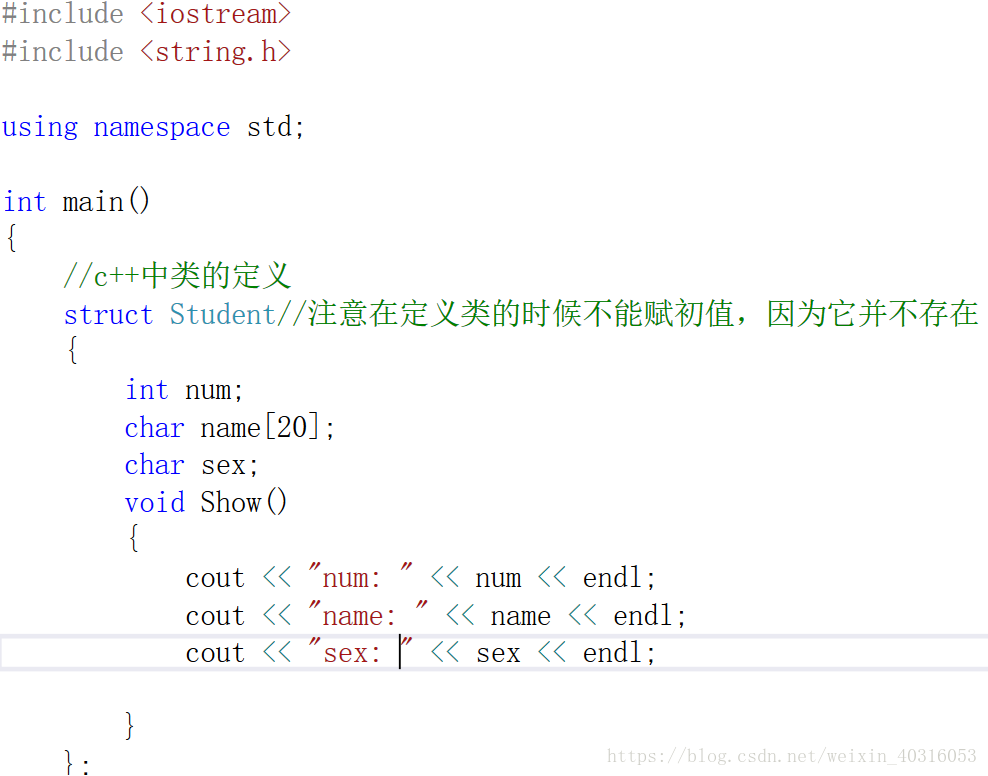Click the cout line printing "num: "

[421, 578]
